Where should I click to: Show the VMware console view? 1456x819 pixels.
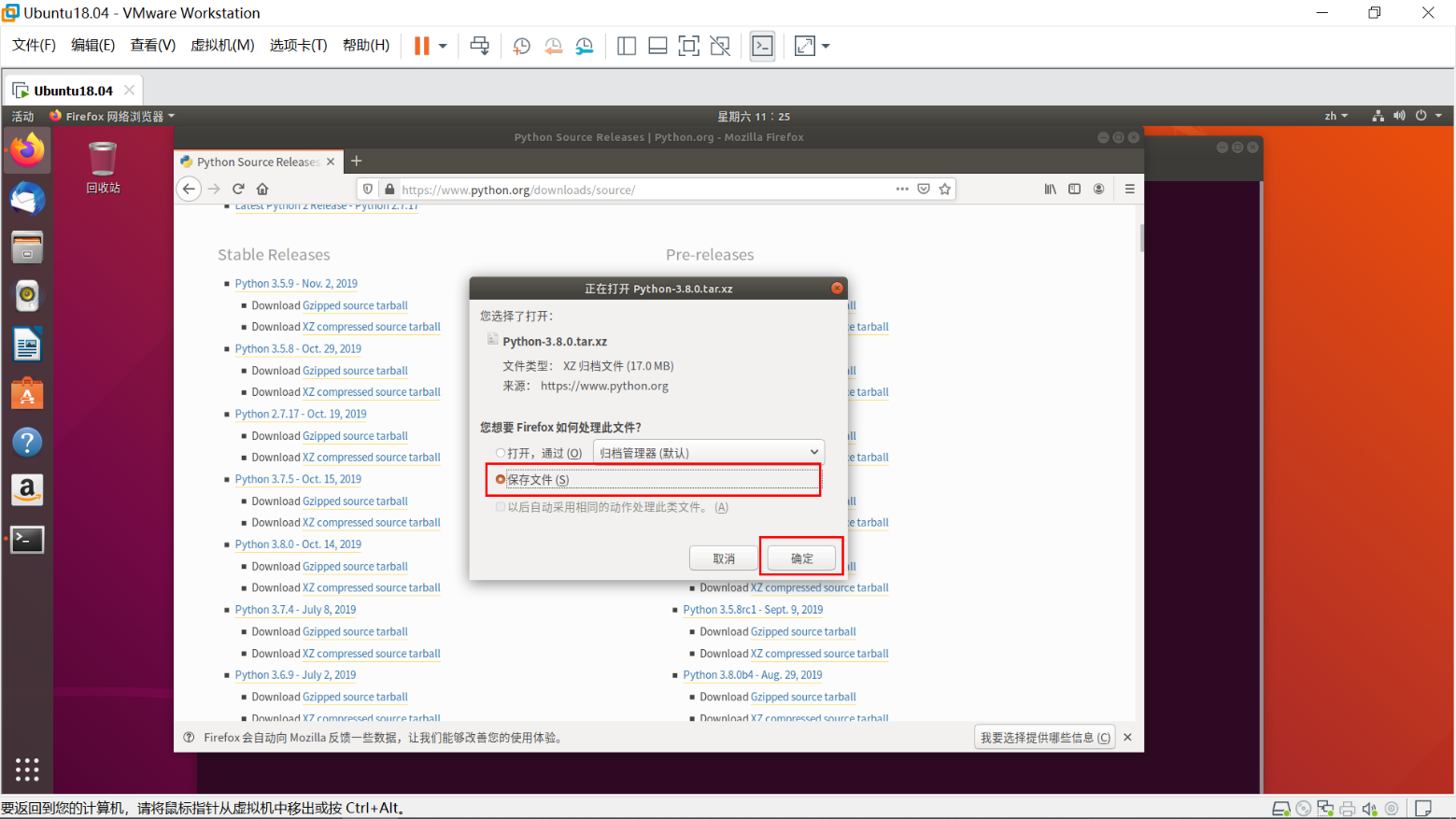(x=762, y=46)
